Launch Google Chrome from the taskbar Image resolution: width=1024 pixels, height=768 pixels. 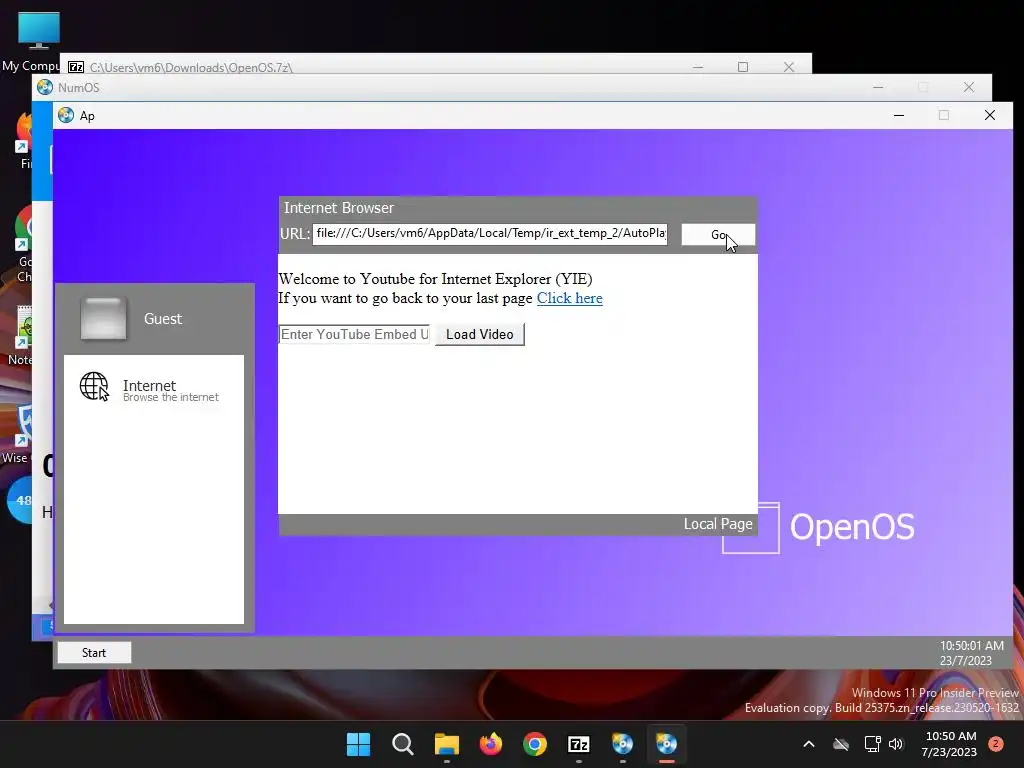(535, 744)
